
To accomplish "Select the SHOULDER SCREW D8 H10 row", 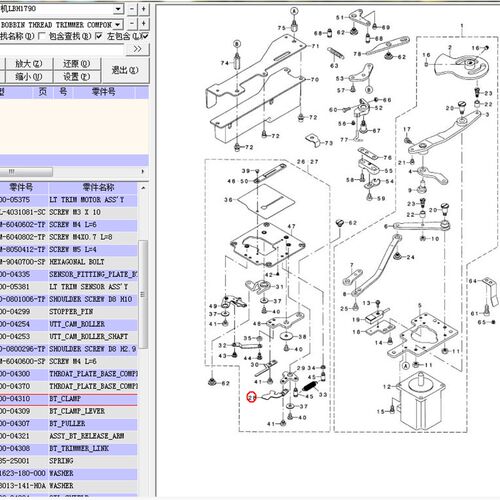I will 68,299.
